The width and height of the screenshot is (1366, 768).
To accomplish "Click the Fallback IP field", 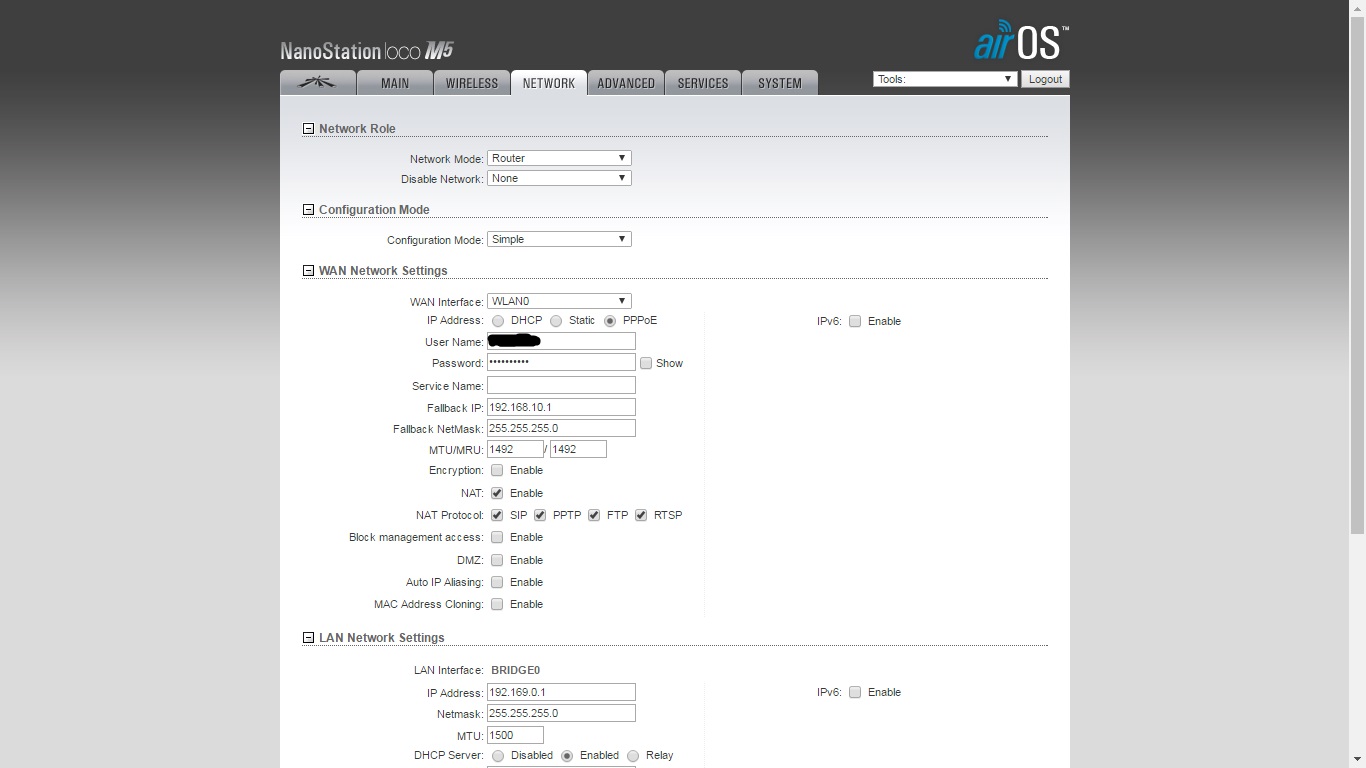I will [x=561, y=407].
